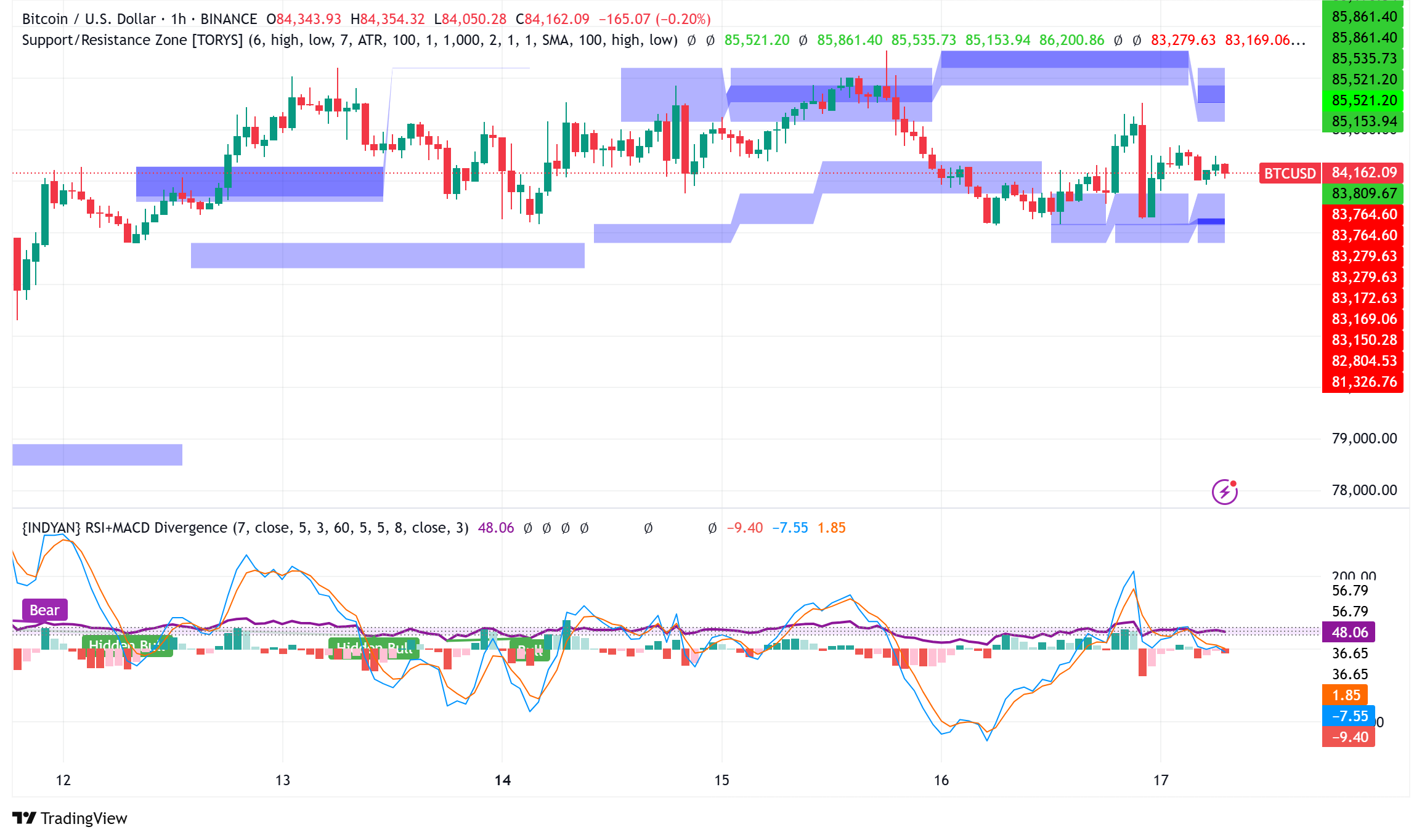The height and width of the screenshot is (840, 1422).
Task: Click the blue −7.55 axis label
Action: 1349,716
